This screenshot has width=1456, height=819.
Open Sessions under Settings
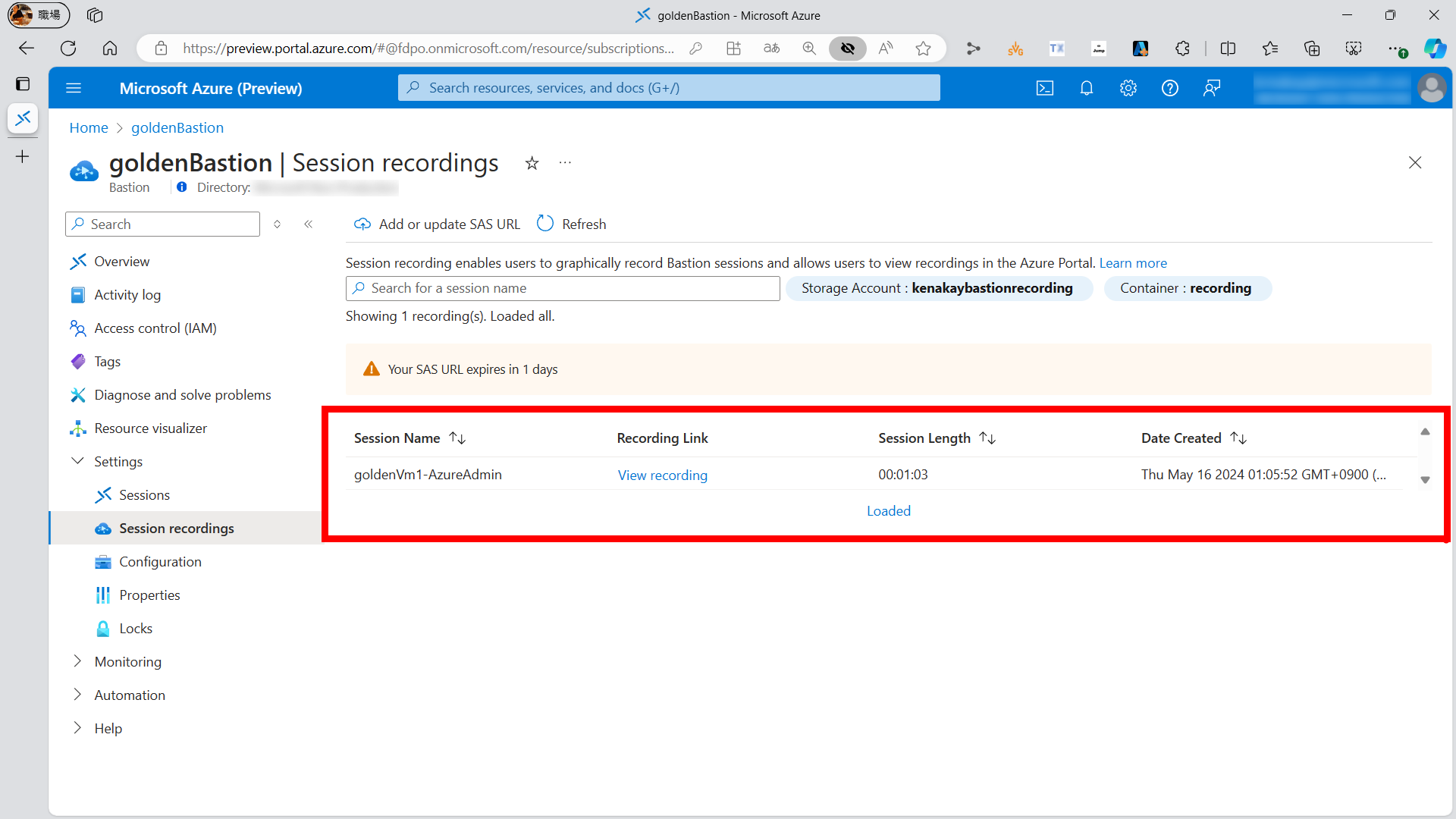click(x=144, y=495)
